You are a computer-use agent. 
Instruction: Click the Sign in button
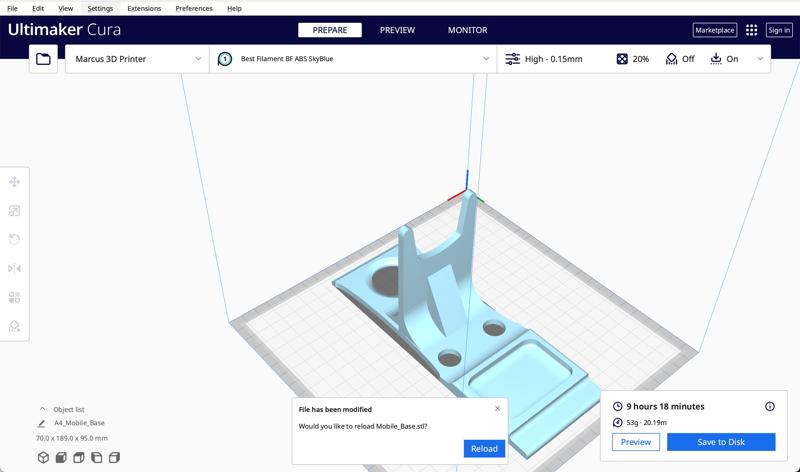click(x=779, y=30)
